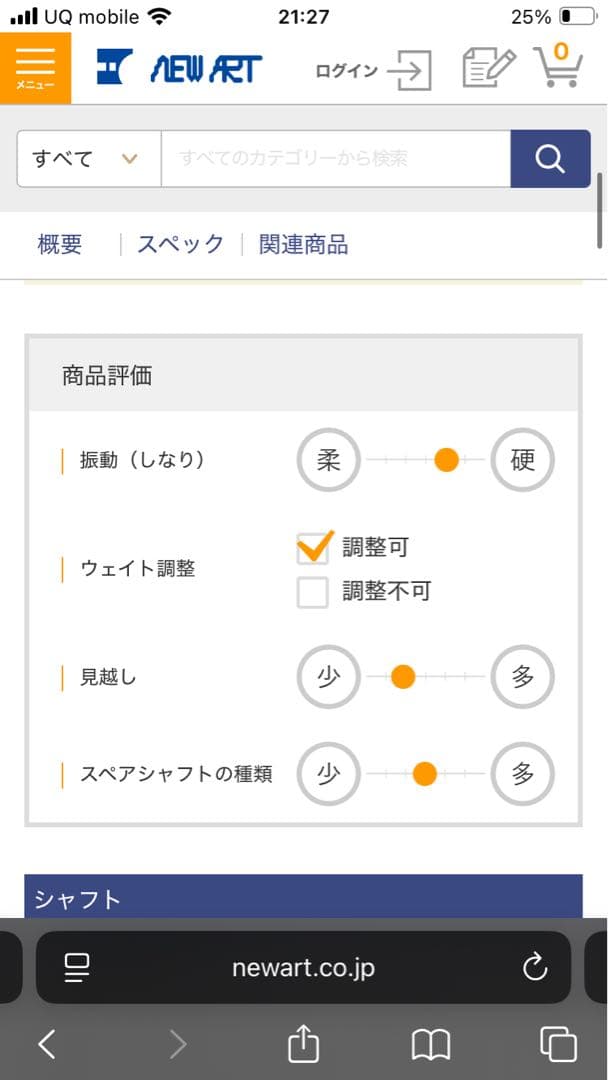
Task: Show Safari tabs overview
Action: 558,1045
